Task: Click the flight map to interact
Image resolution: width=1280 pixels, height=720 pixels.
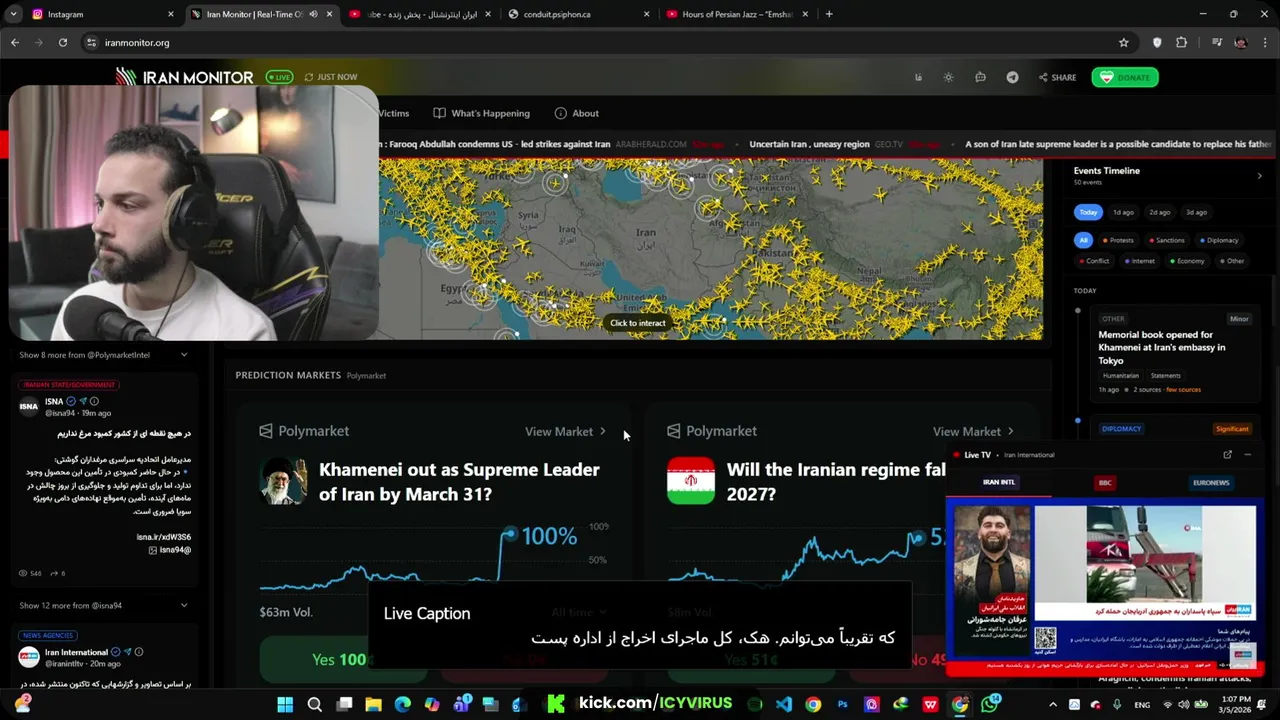Action: 637,323
